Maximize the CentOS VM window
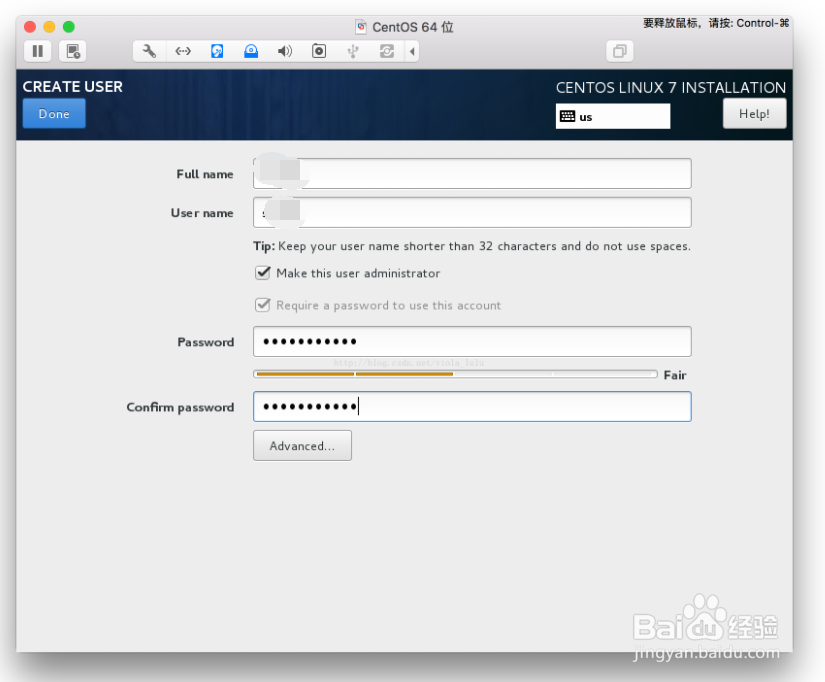 coord(69,27)
